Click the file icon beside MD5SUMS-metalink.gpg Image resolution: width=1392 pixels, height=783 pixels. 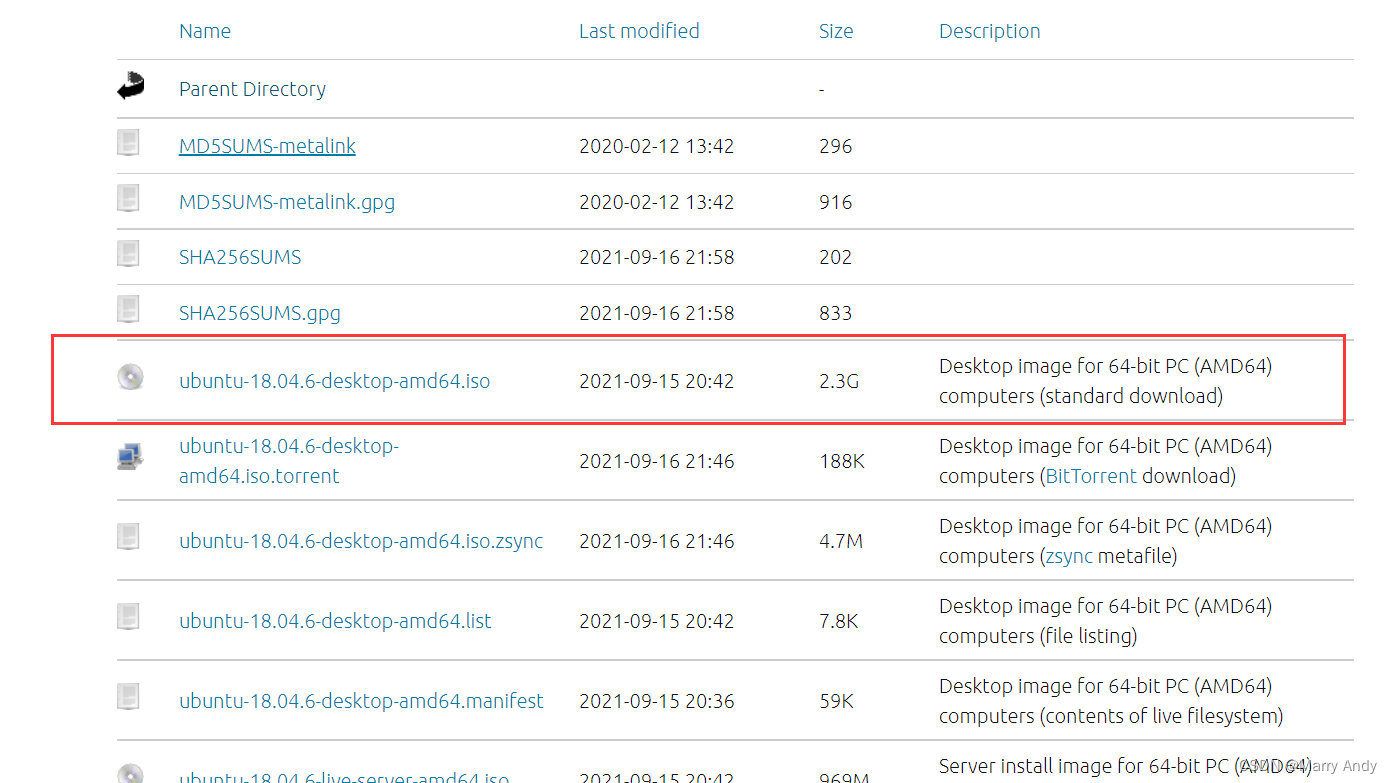tap(128, 198)
